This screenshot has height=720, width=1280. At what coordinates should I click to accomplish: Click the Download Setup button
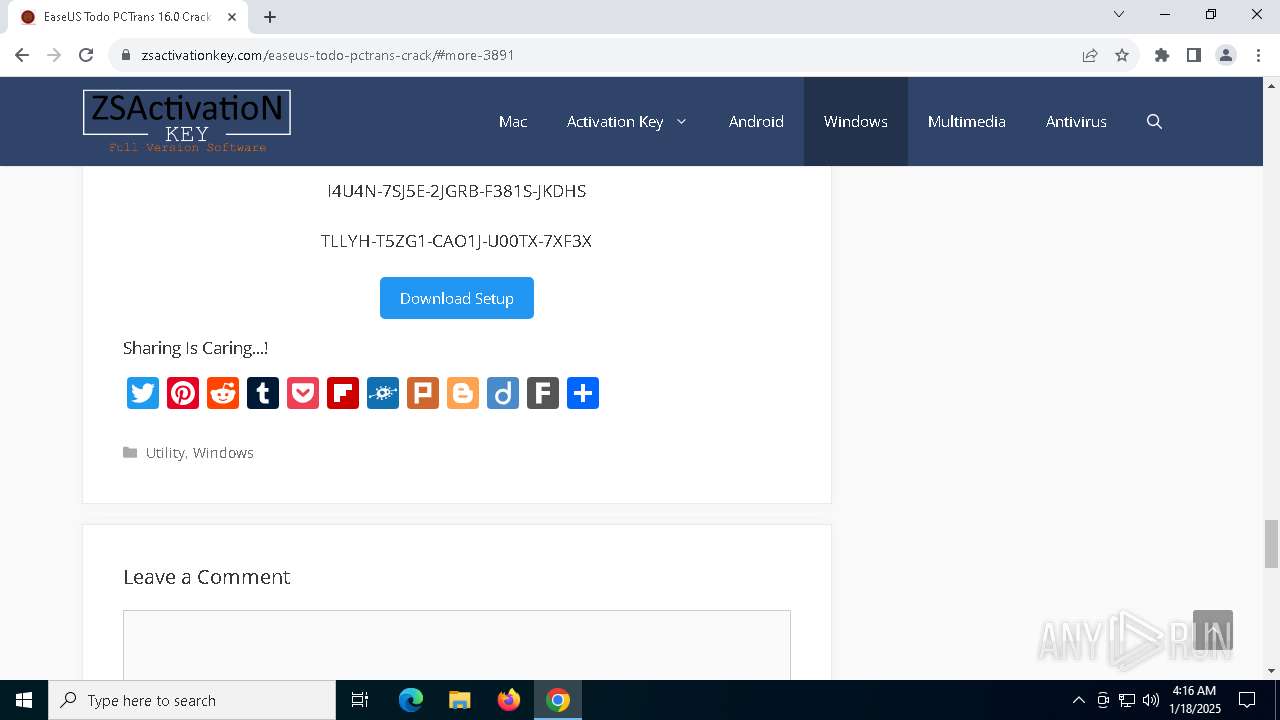coord(457,298)
